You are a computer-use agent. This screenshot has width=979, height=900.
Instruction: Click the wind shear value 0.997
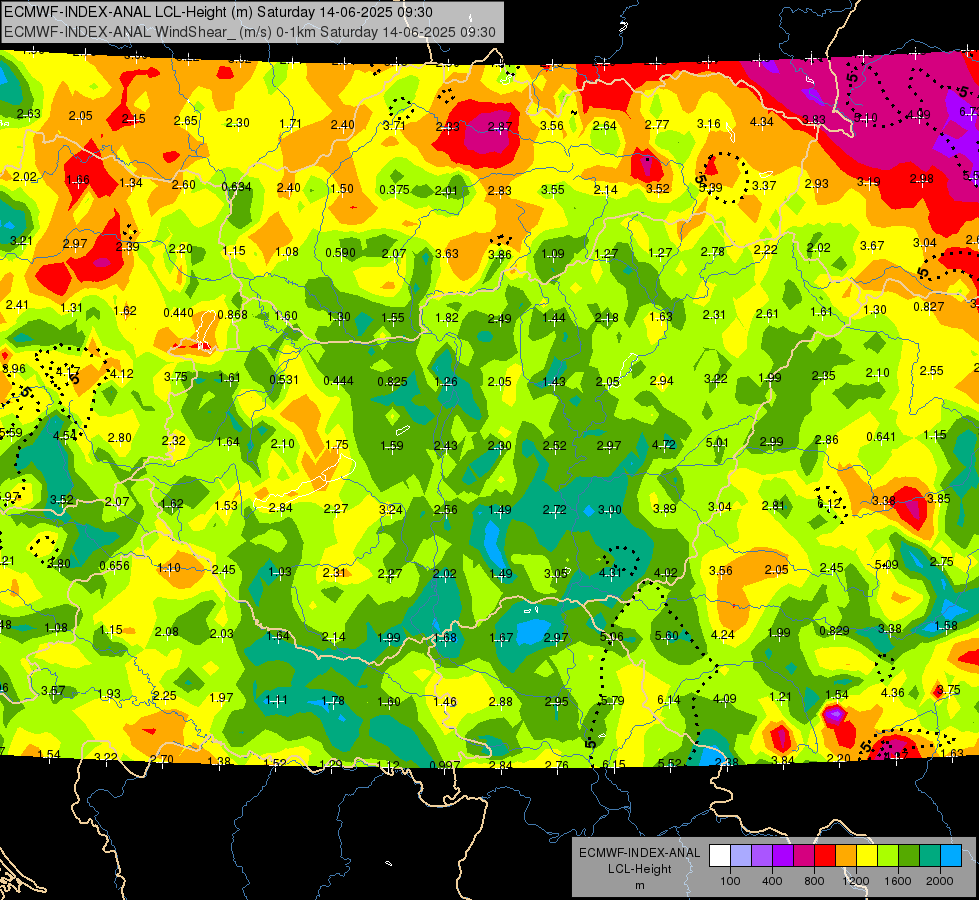pyautogui.click(x=445, y=765)
